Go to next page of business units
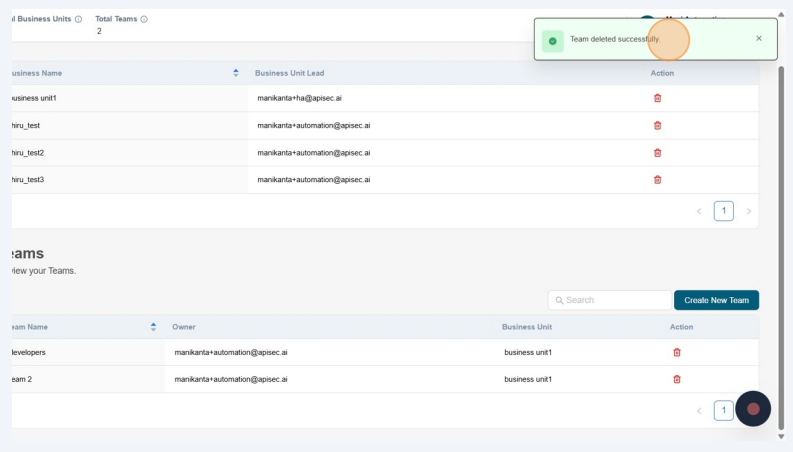The height and width of the screenshot is (452, 793). 748,211
